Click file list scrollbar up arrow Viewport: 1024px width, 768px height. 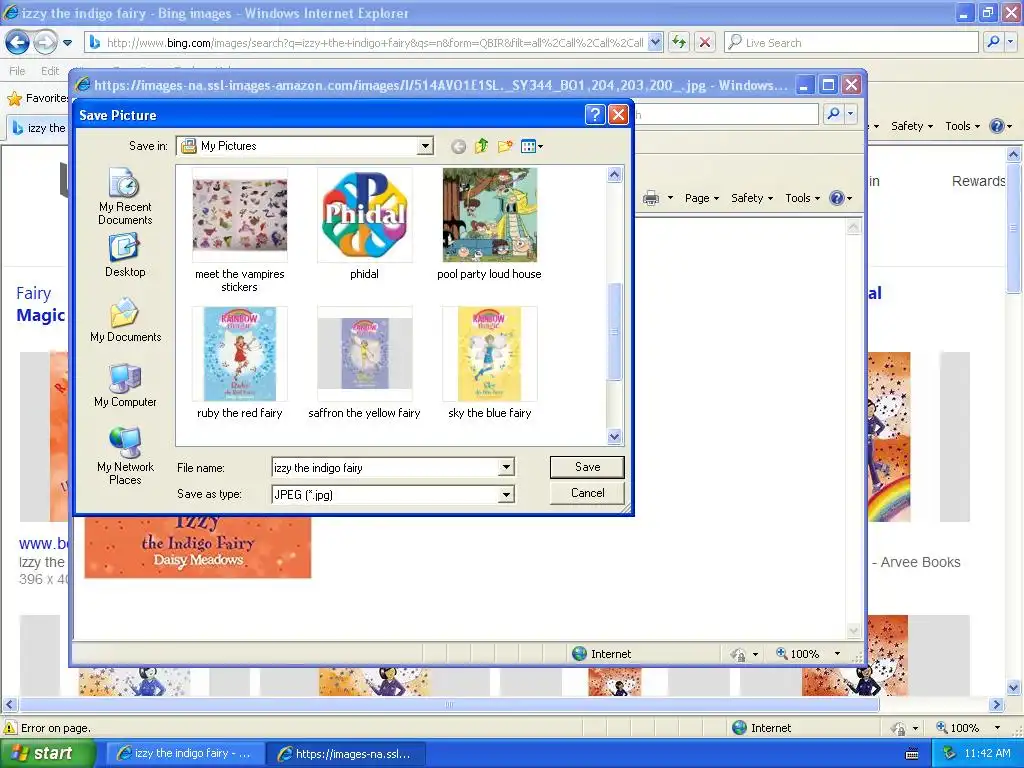pyautogui.click(x=614, y=174)
